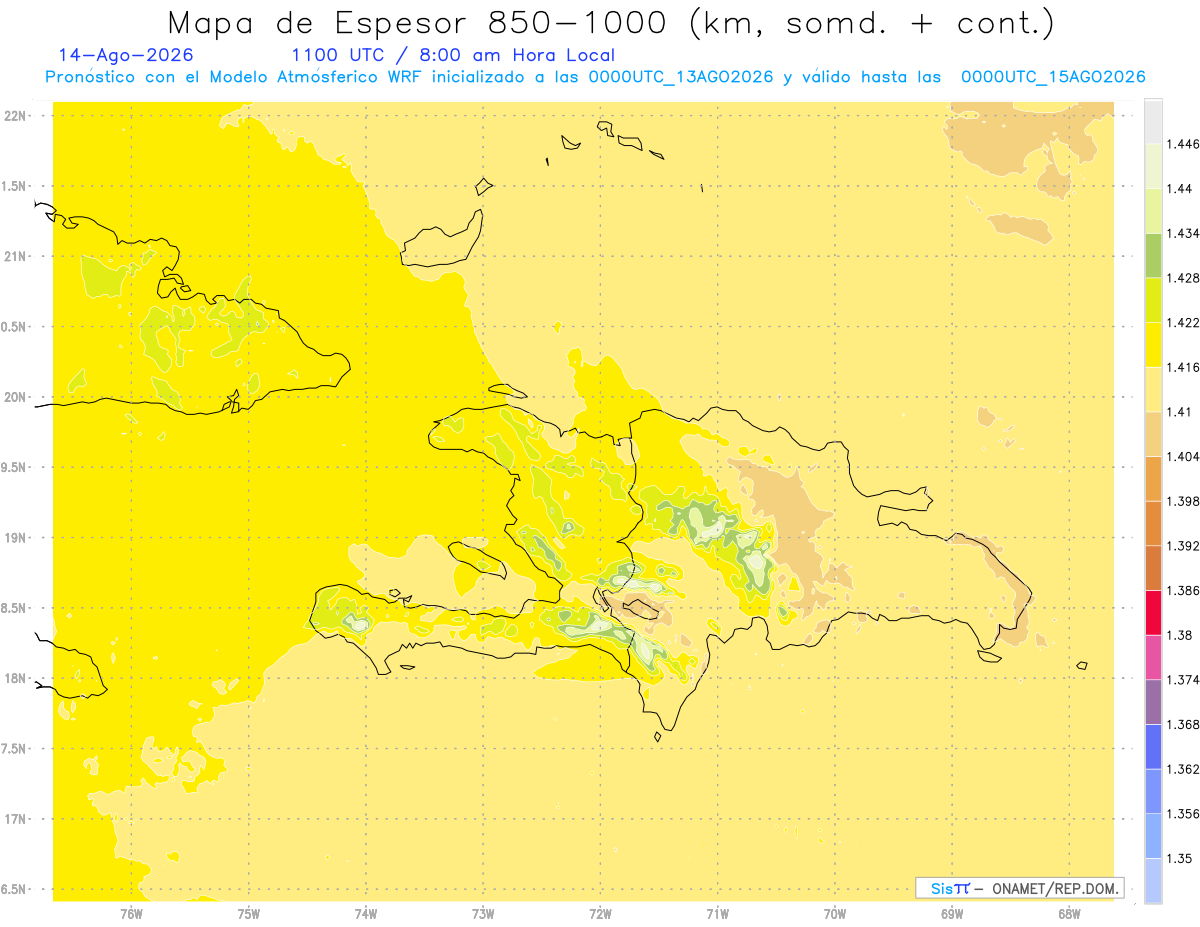Viewport: 1200px width, 927px height.
Task: Click the 72W longitude axis label
Action: tap(600, 913)
